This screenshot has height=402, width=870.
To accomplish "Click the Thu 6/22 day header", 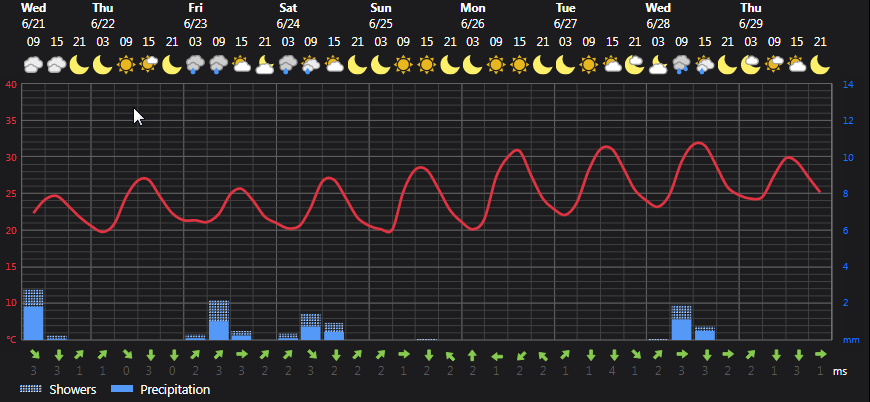I will pos(103,16).
